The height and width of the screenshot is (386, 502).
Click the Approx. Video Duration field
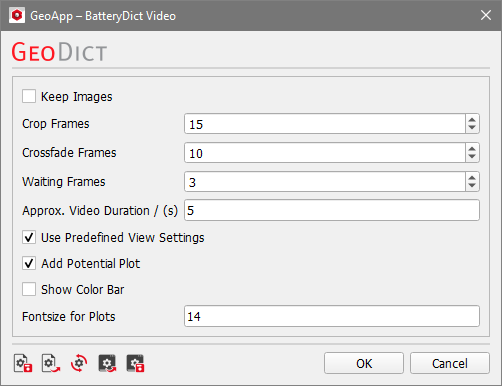pos(332,210)
